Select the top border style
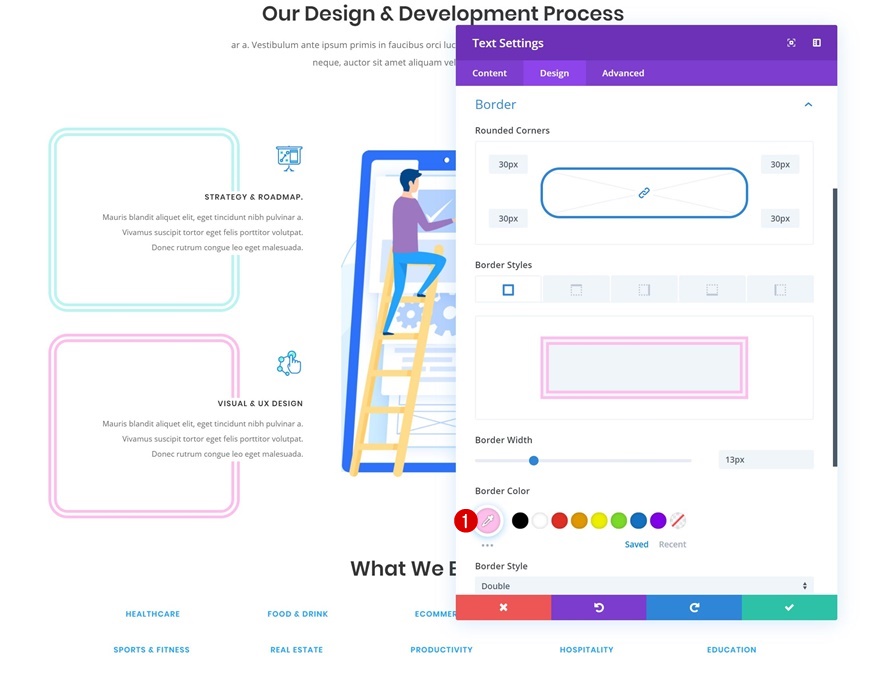The image size is (880, 678). point(576,290)
